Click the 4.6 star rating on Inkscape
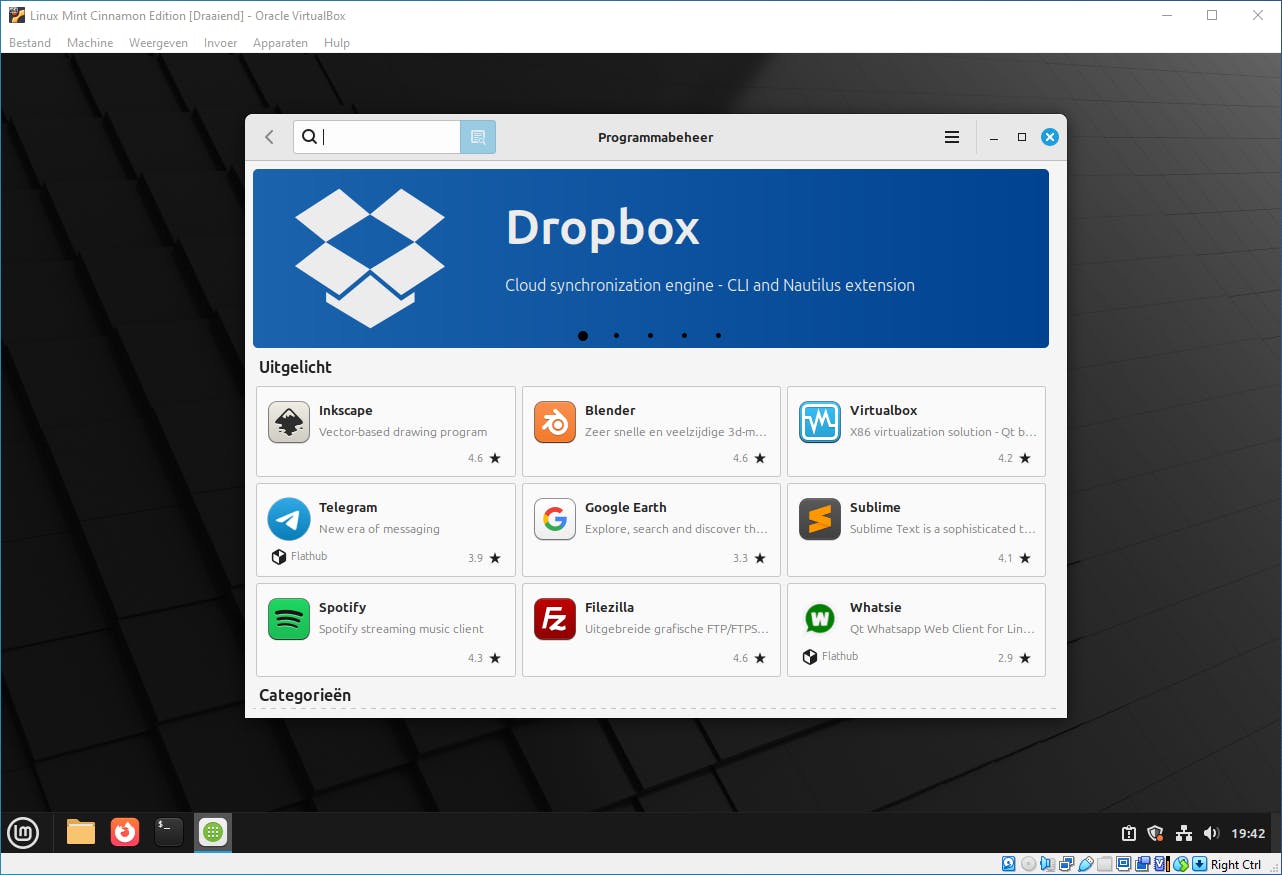This screenshot has width=1282, height=875. (484, 459)
